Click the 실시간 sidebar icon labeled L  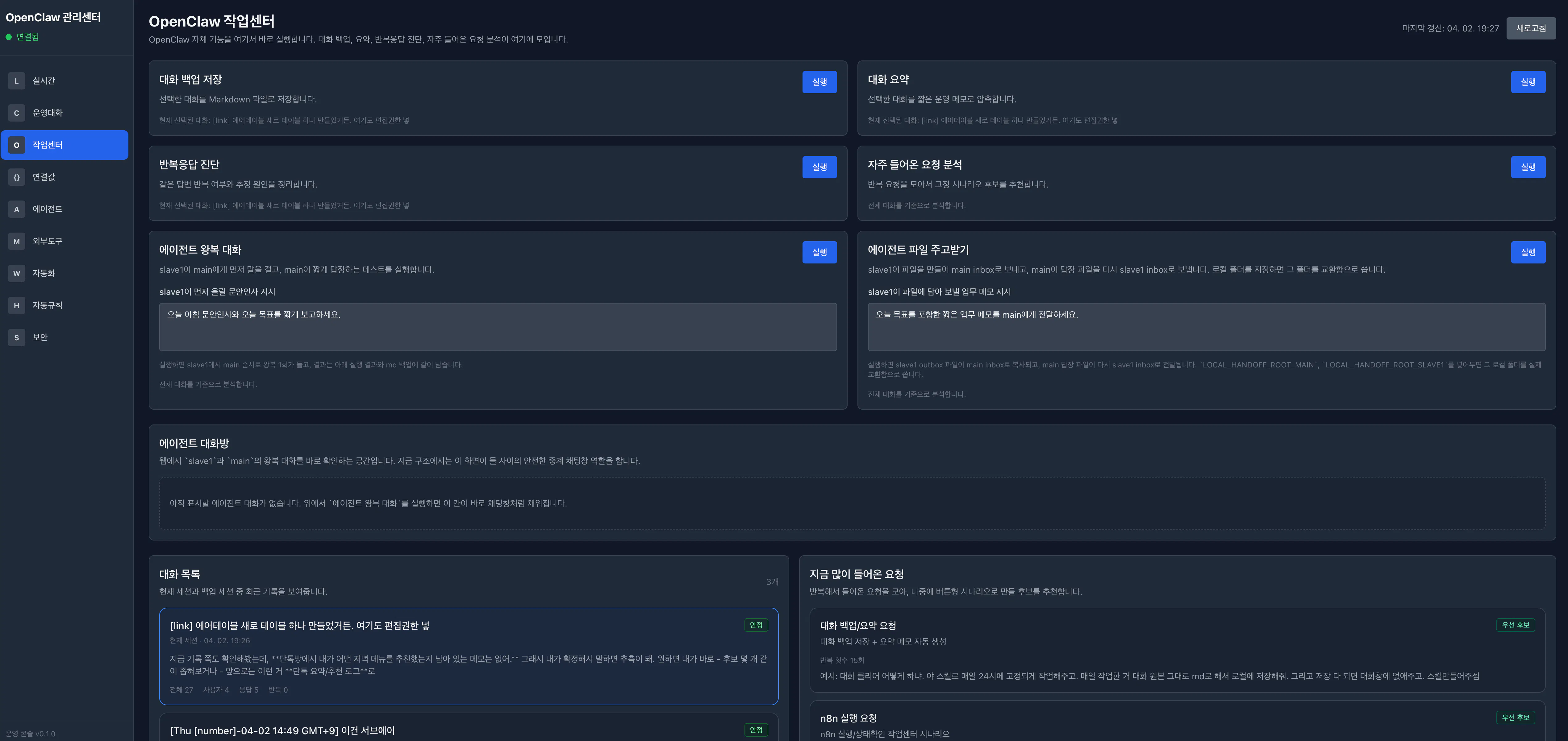(16, 81)
